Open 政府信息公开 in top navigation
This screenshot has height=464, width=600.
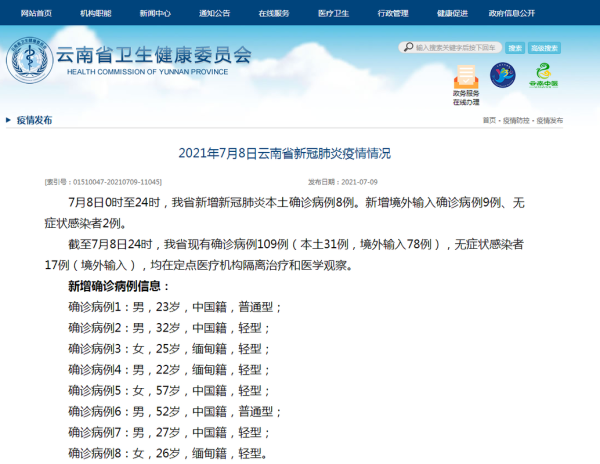(512, 14)
